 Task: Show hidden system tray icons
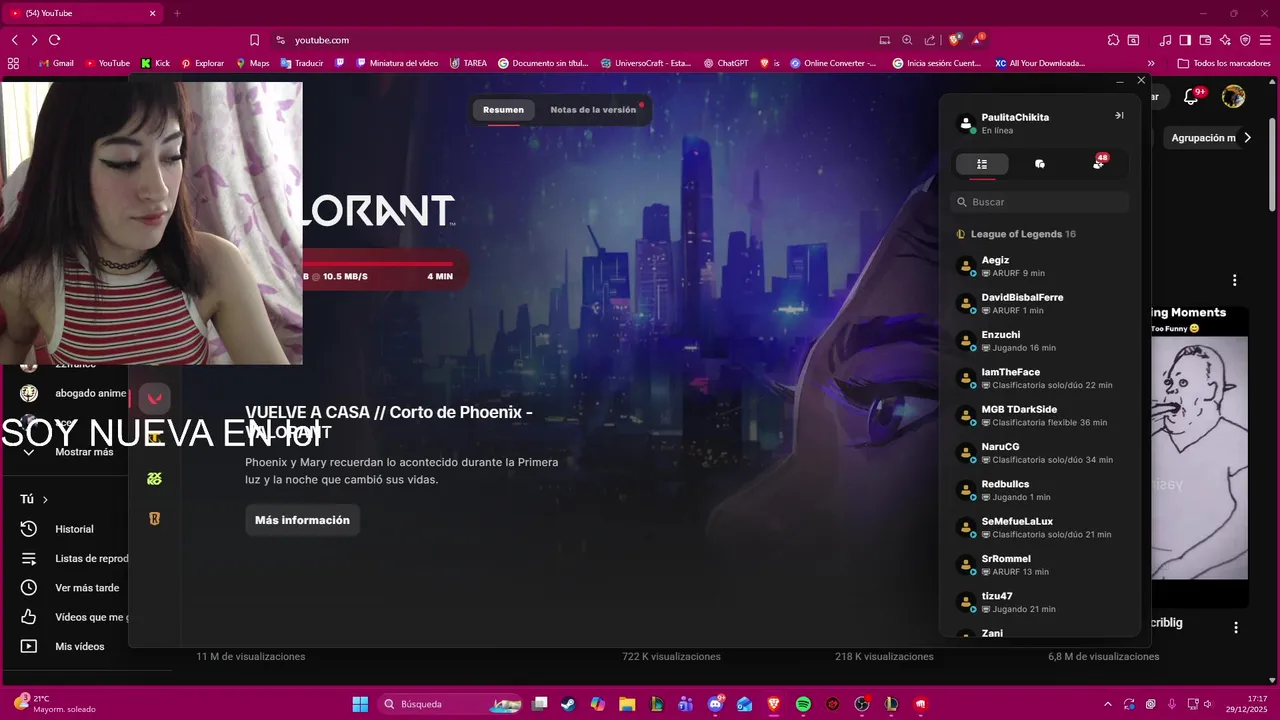[x=1107, y=704]
